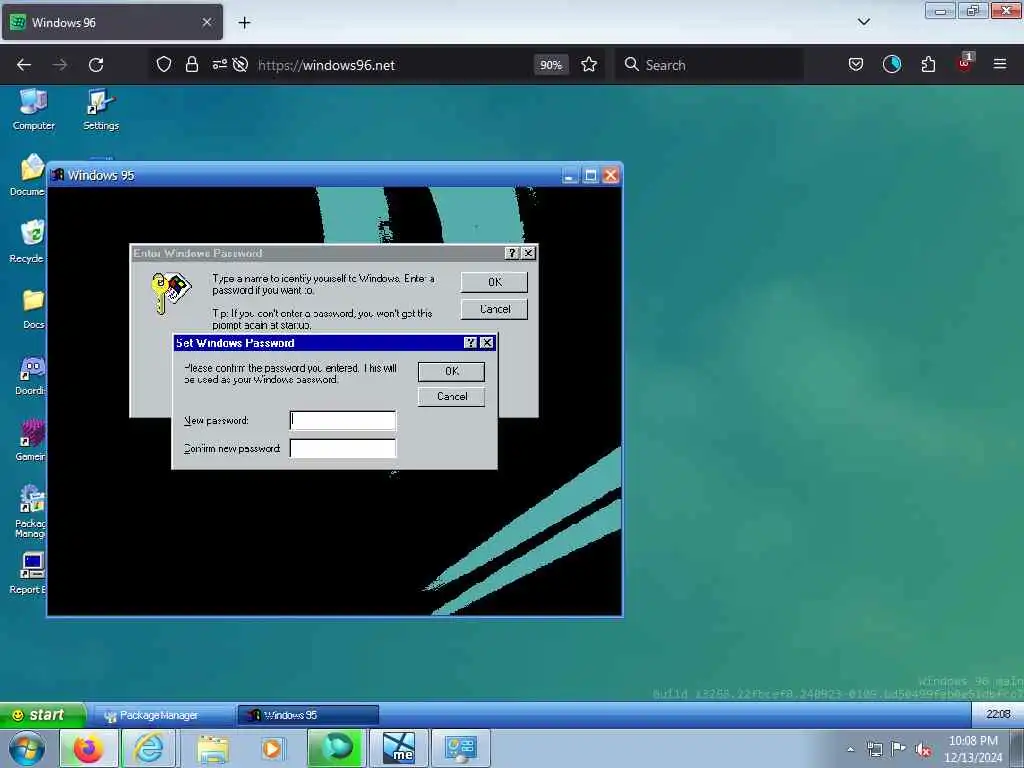Open a new browser tab
Image resolution: width=1024 pixels, height=768 pixels.
pyautogui.click(x=244, y=23)
